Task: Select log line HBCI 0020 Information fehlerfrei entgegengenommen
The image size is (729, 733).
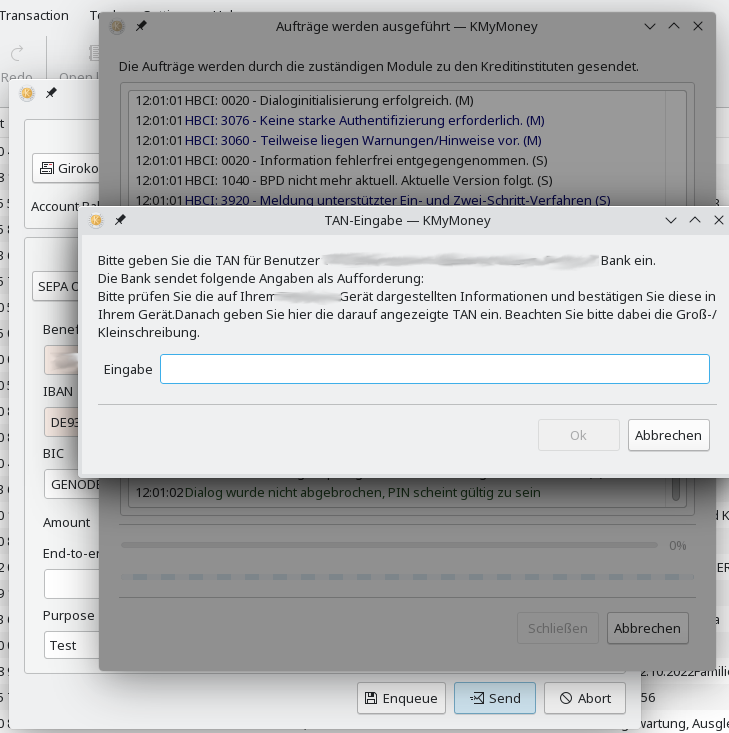Action: click(x=342, y=160)
